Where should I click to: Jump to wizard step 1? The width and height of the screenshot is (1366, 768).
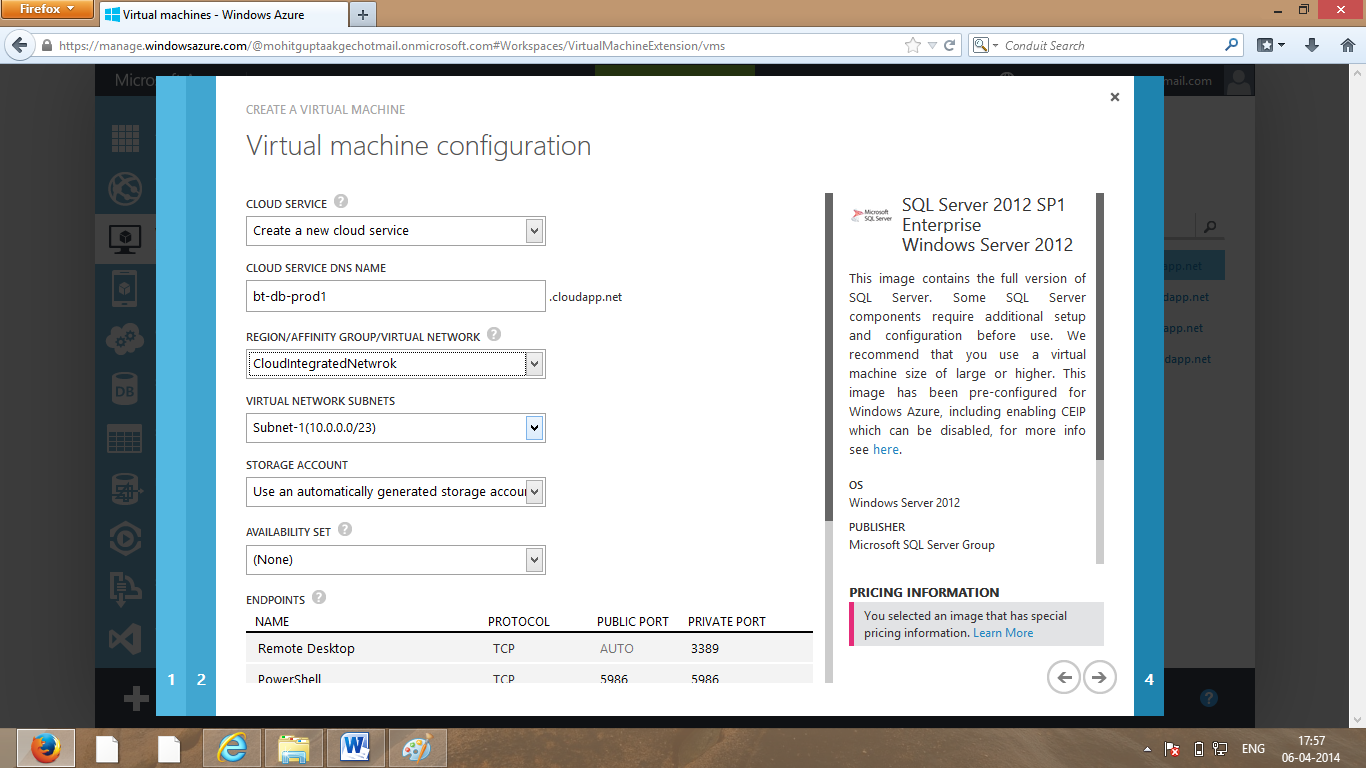tap(171, 679)
